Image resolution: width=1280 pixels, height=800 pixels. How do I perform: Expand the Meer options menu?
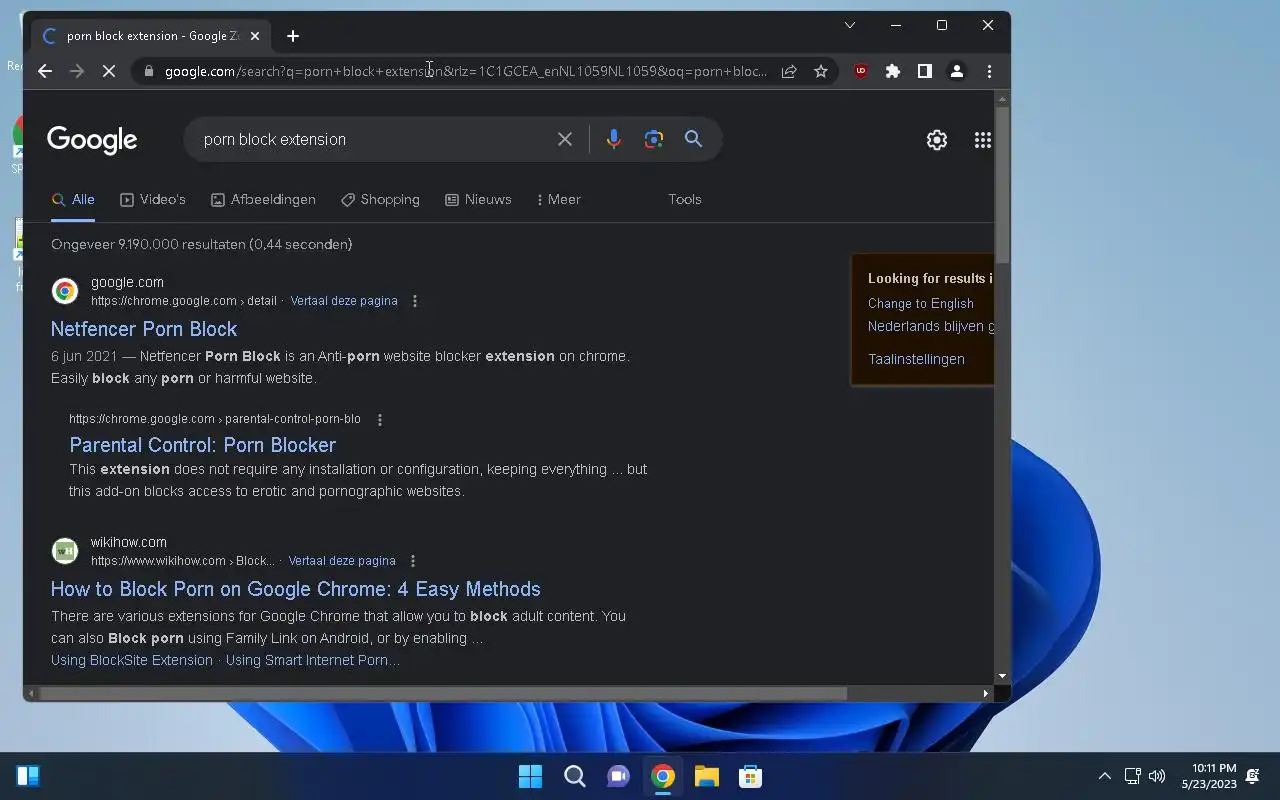(558, 199)
